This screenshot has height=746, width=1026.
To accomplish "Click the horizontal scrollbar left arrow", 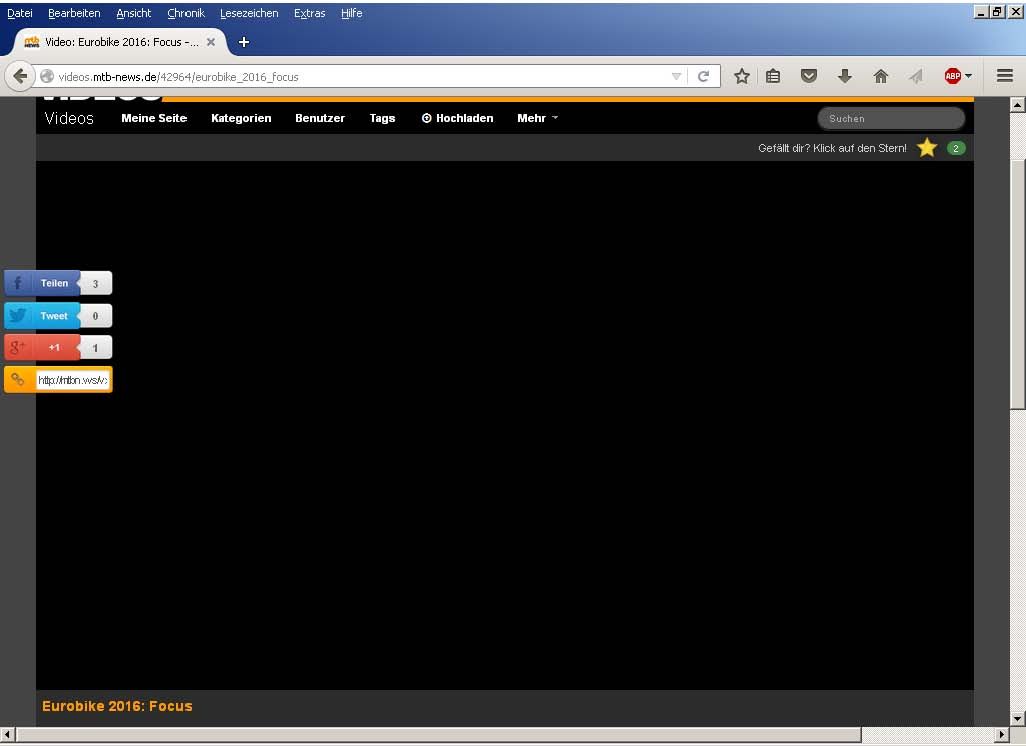I will [x=7, y=735].
